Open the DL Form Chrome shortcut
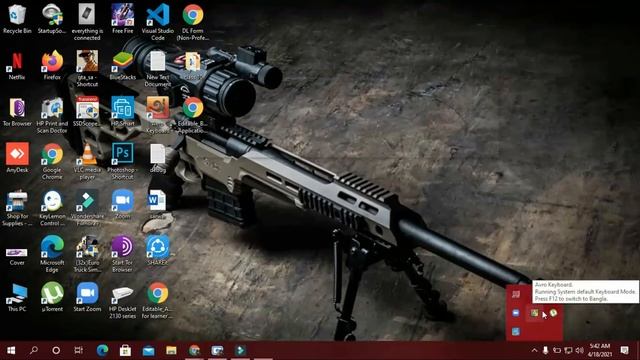Viewport: 640px width, 360px height. tap(193, 22)
